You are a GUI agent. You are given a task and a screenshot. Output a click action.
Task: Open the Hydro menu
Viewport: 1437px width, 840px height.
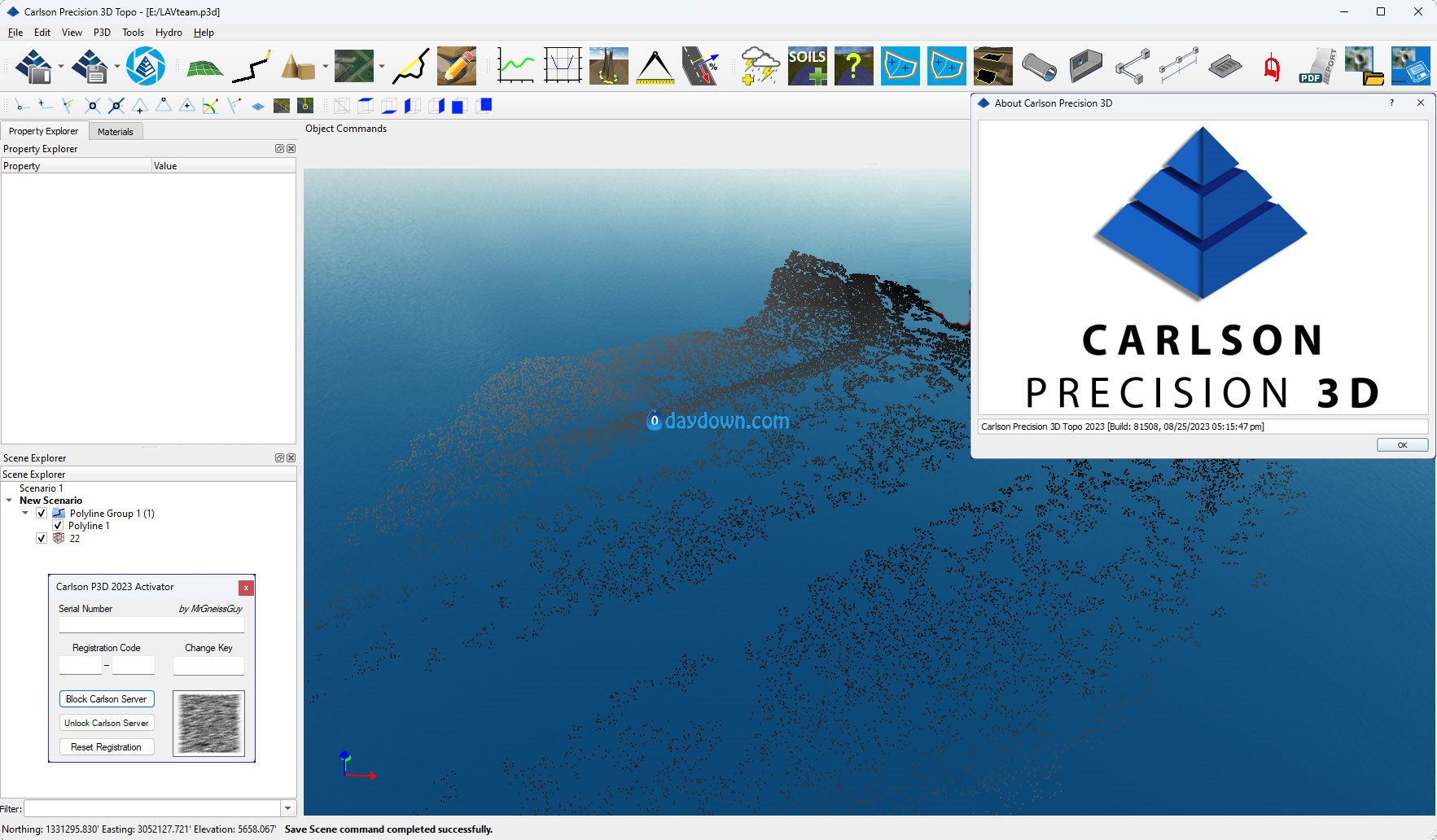pos(169,33)
